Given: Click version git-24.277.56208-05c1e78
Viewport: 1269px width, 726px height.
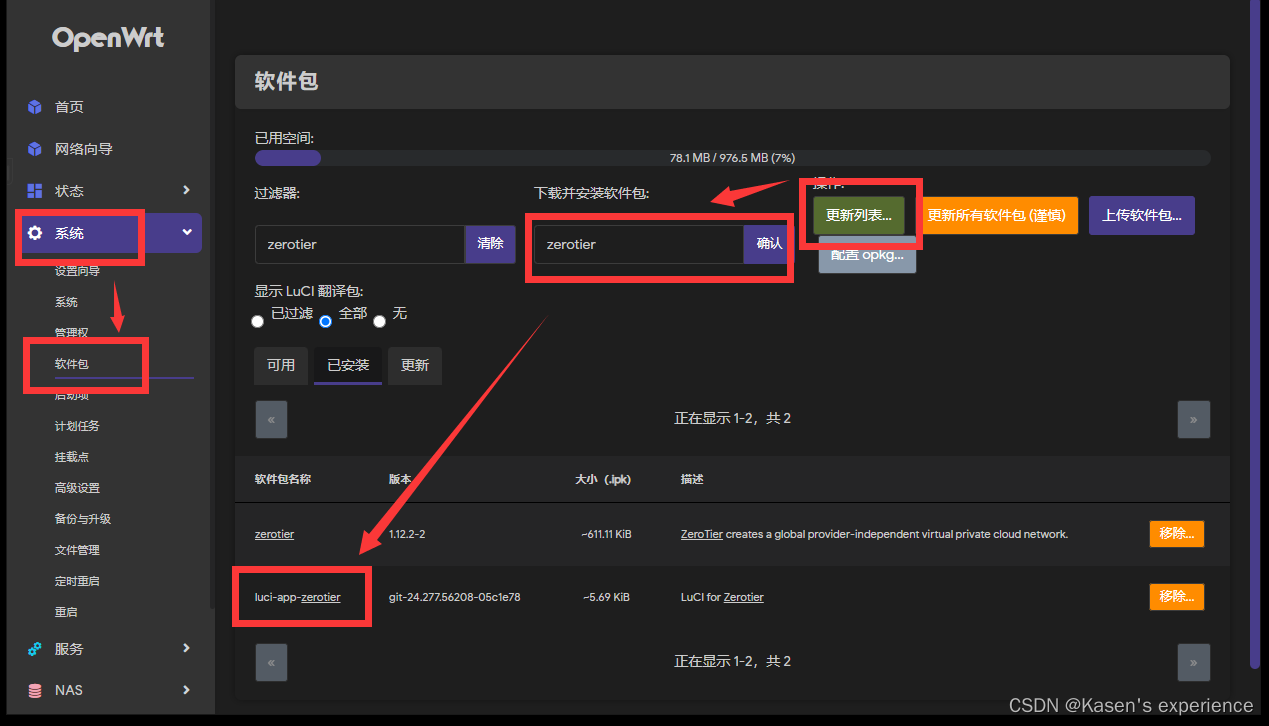Looking at the screenshot, I should [454, 597].
